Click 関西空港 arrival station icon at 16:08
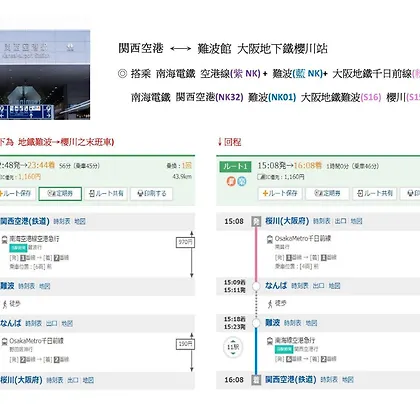 point(256,380)
